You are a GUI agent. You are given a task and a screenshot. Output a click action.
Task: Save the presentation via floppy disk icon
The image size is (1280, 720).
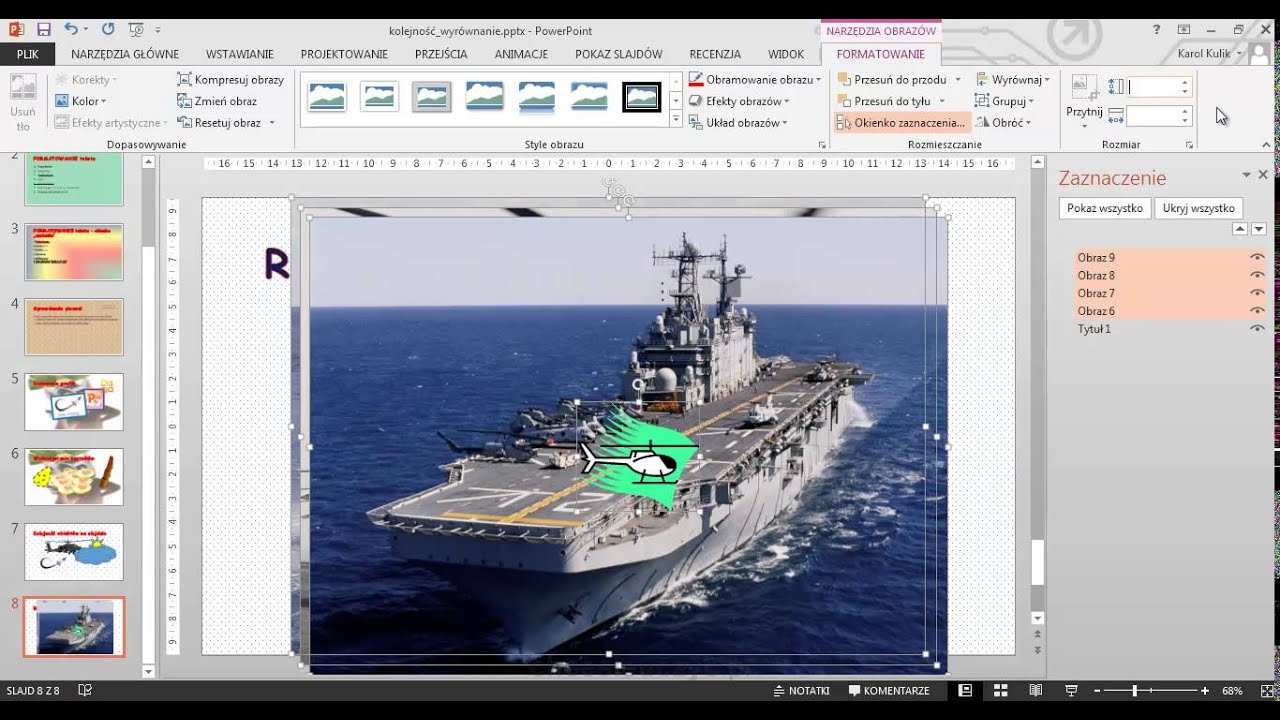tap(43, 30)
